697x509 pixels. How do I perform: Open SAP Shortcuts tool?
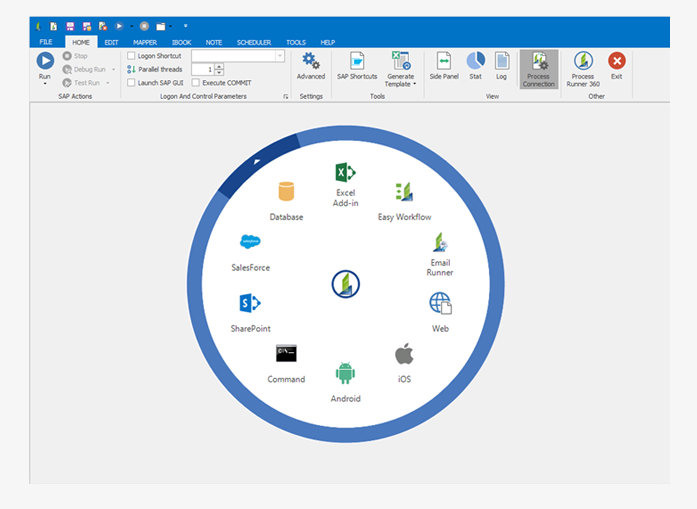click(x=357, y=66)
